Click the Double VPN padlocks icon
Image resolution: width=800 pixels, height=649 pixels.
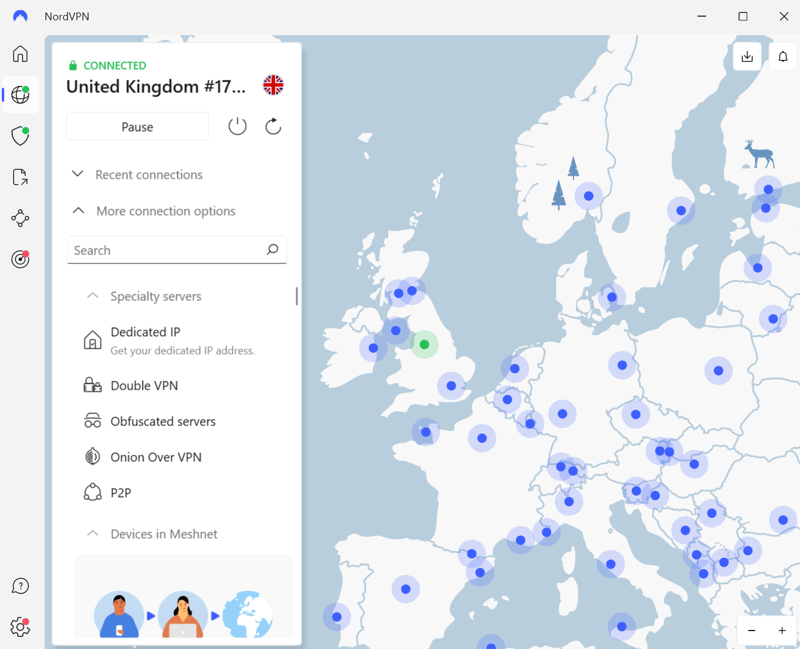click(92, 385)
